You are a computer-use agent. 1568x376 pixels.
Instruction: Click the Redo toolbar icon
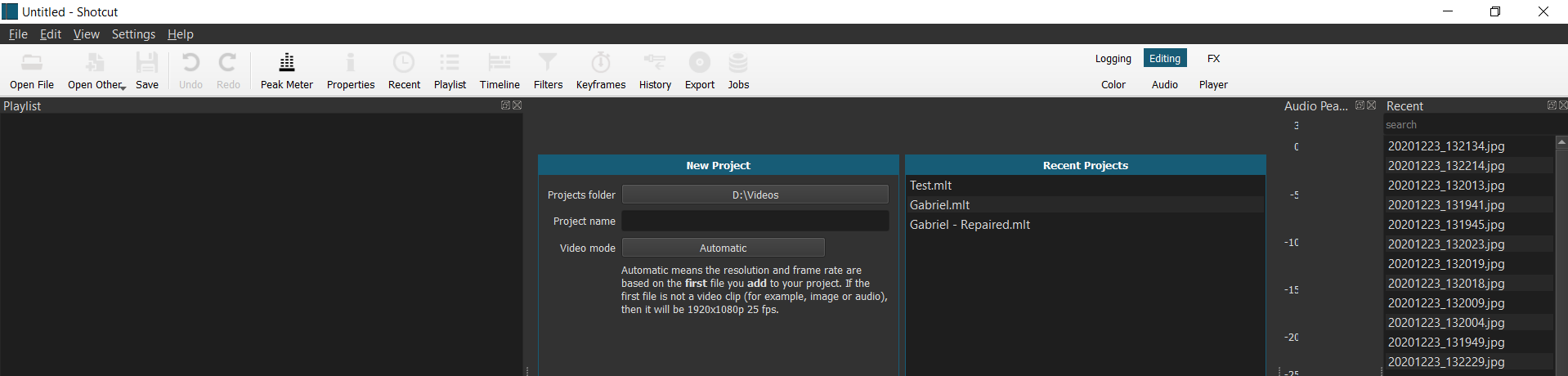pyautogui.click(x=228, y=70)
